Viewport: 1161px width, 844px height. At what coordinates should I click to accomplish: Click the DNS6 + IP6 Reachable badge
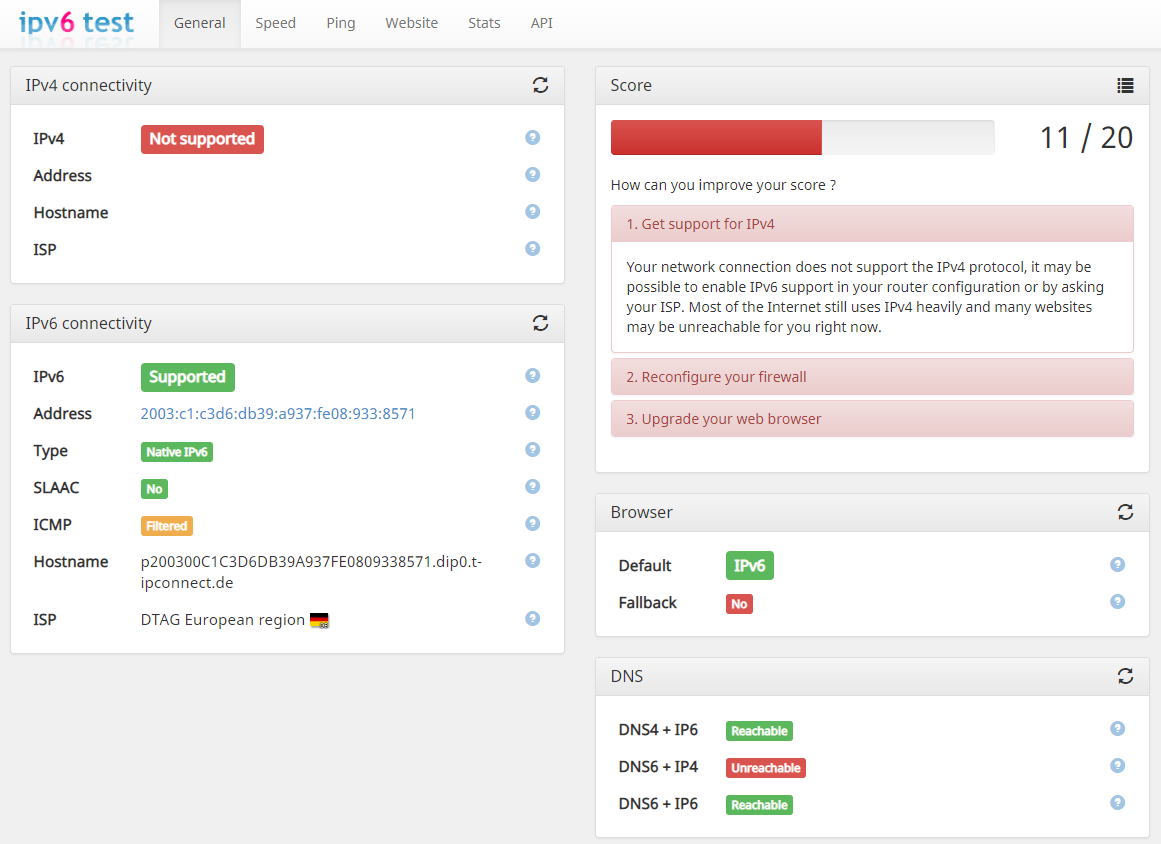click(x=759, y=806)
